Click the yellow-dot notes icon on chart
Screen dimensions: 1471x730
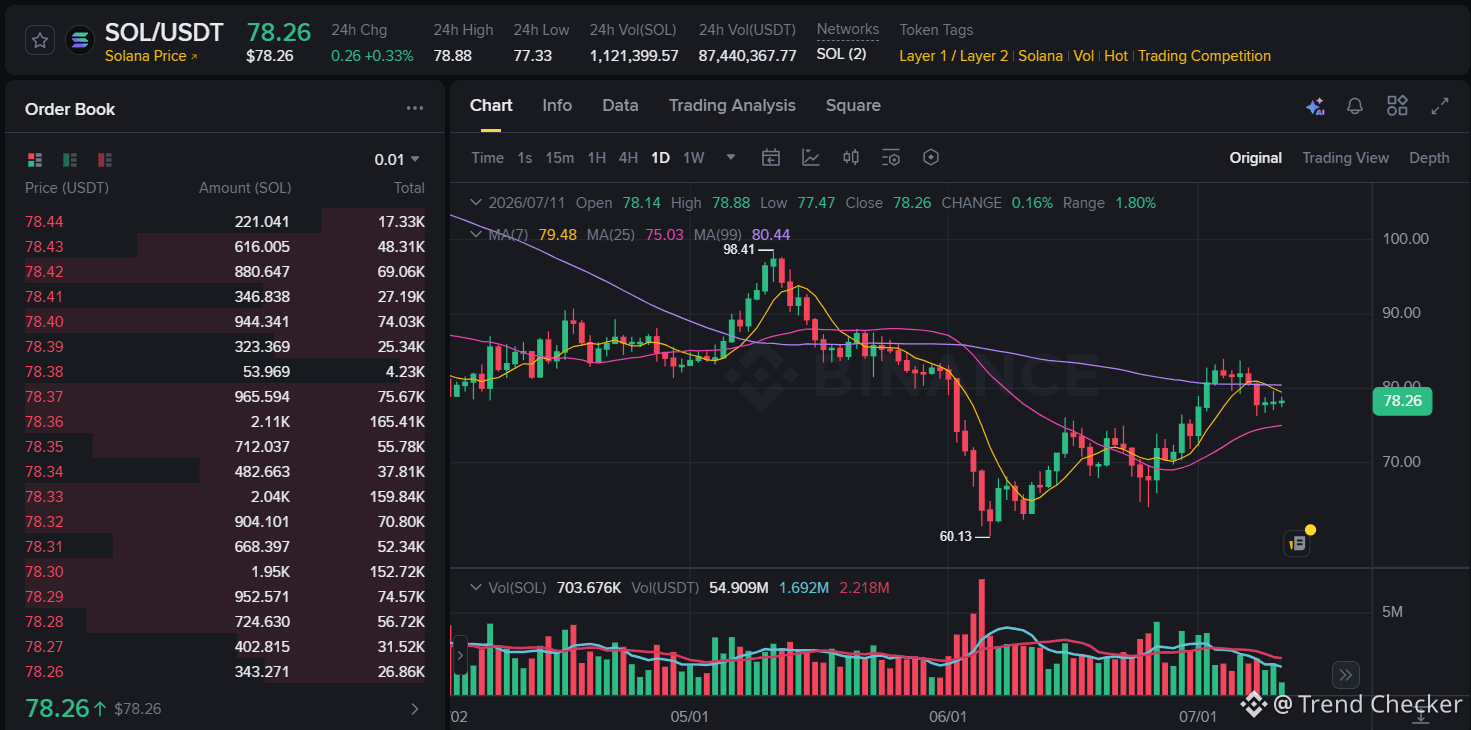[x=1297, y=543]
